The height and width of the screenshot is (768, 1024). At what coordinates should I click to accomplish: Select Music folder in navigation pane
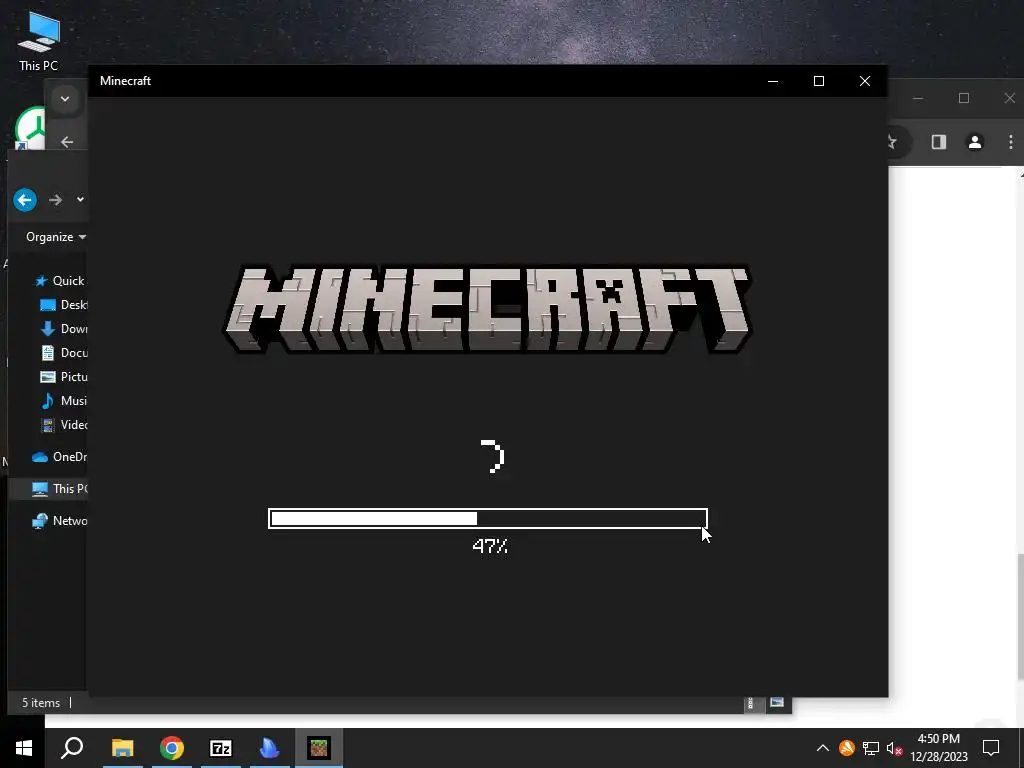(x=63, y=401)
